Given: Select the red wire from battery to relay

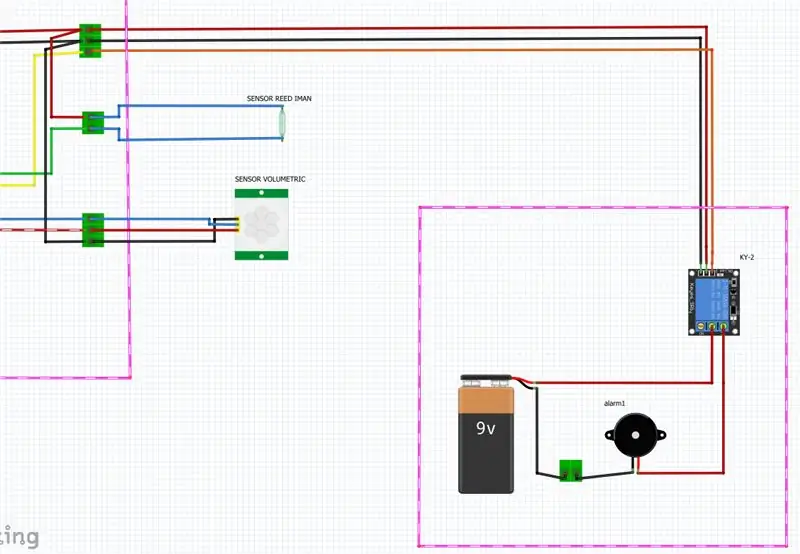Looking at the screenshot, I should [622, 382].
